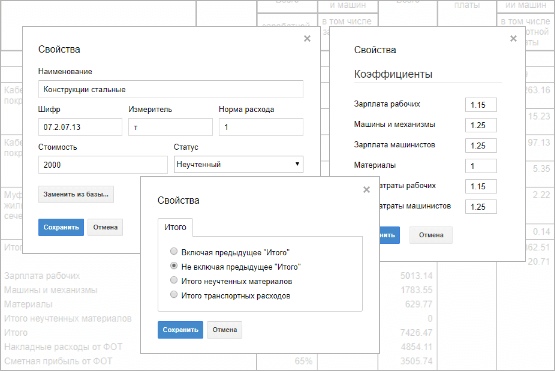
Task: Edit the Шифр field 07.2.07.13
Action: 80,127
